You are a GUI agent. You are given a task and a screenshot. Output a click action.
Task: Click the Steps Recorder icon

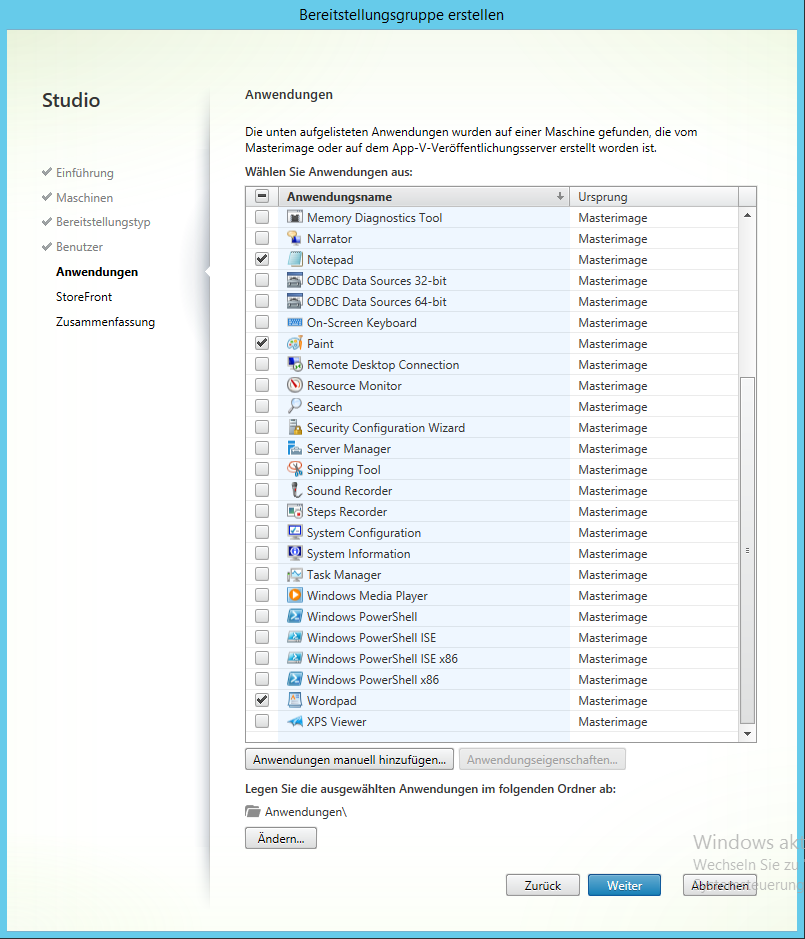(294, 511)
